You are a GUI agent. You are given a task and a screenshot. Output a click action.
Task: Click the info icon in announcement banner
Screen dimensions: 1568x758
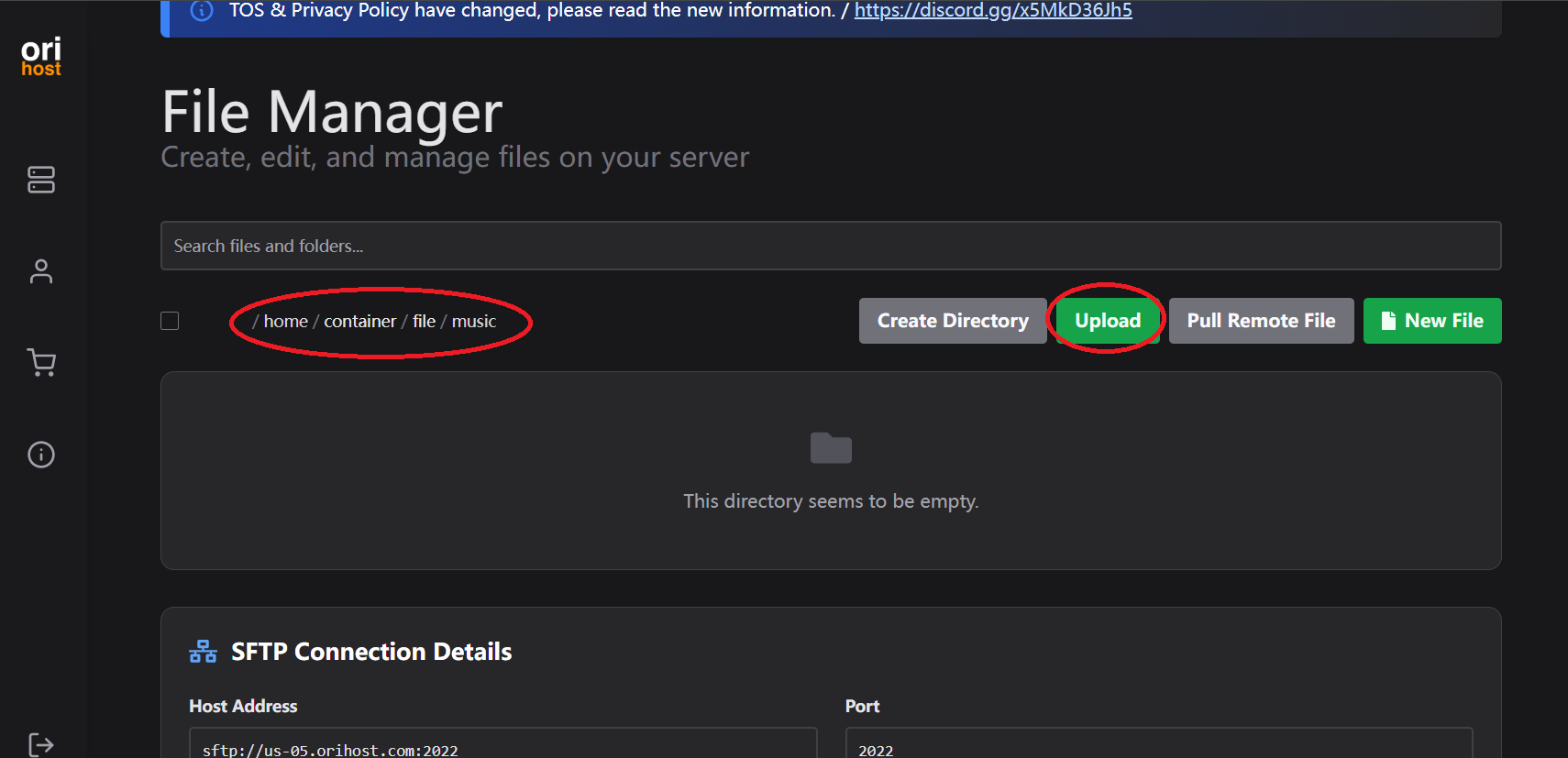tap(202, 11)
